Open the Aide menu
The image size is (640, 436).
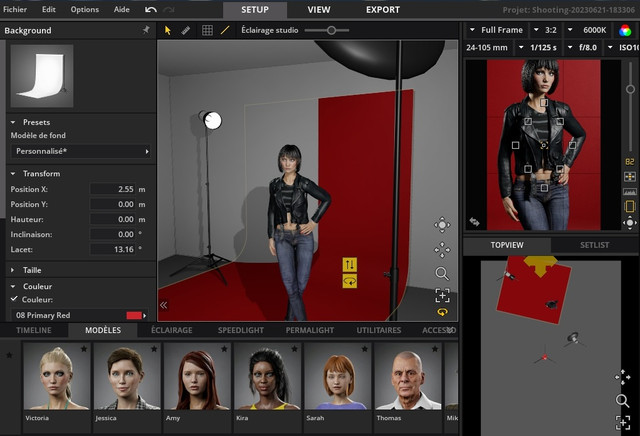coord(121,9)
